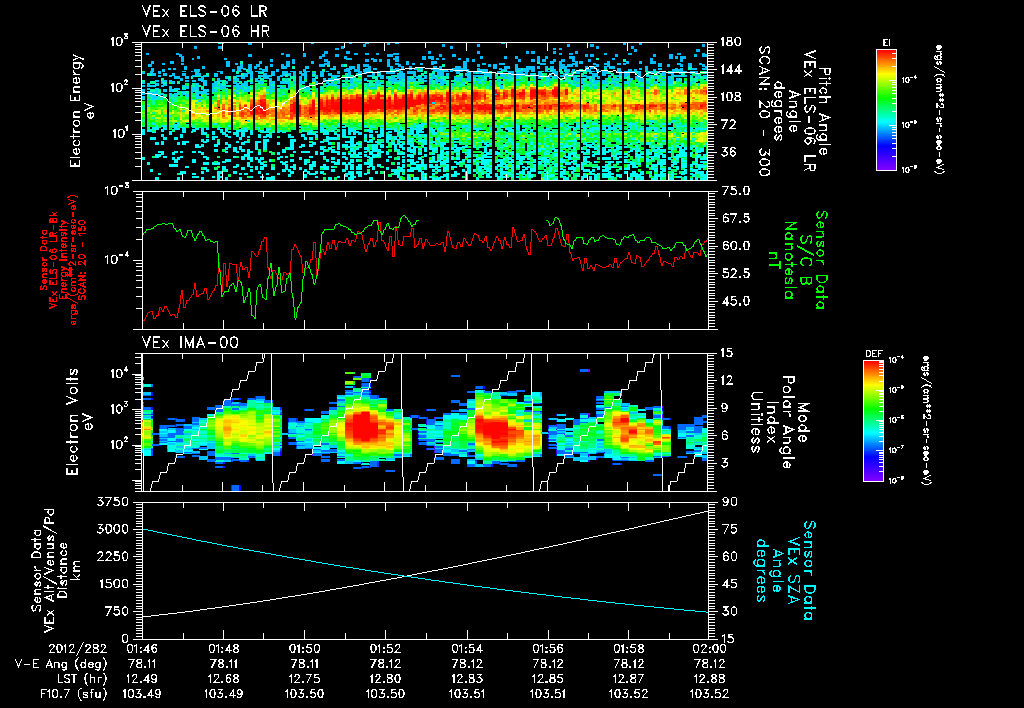Select the 'VEx IMA-00' panel title
The image size is (1024, 708).
tap(191, 342)
